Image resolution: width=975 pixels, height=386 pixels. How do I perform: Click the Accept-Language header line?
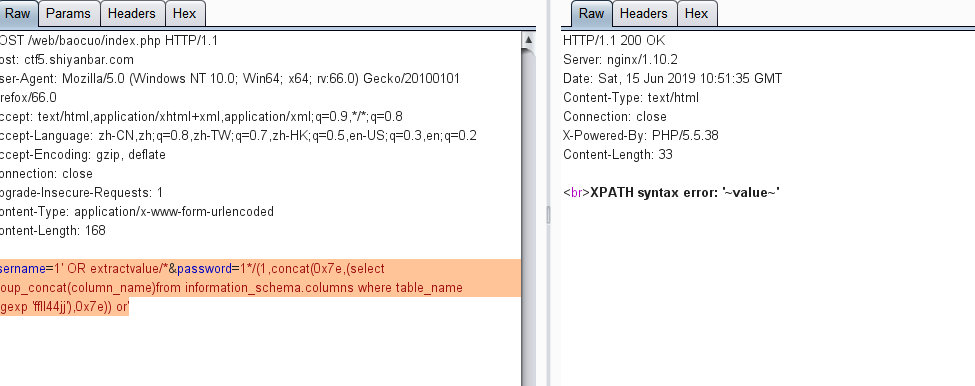[238, 136]
